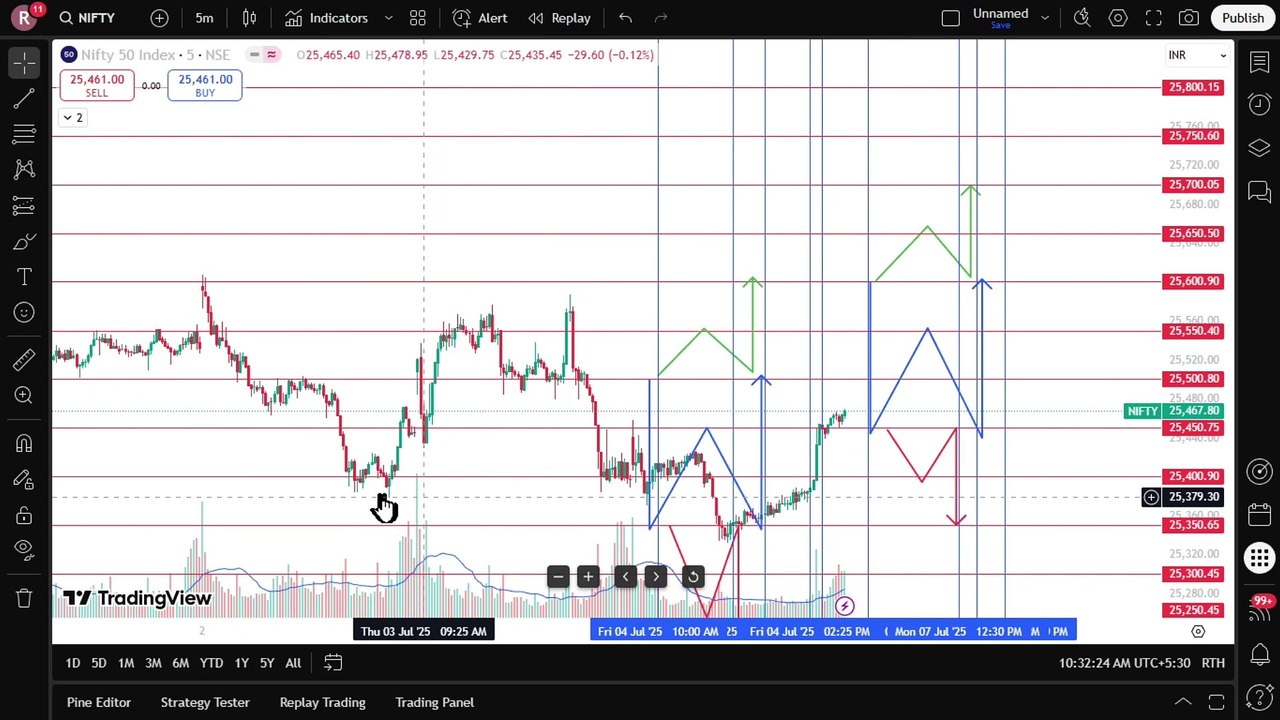Undo the last chart action

(625, 18)
